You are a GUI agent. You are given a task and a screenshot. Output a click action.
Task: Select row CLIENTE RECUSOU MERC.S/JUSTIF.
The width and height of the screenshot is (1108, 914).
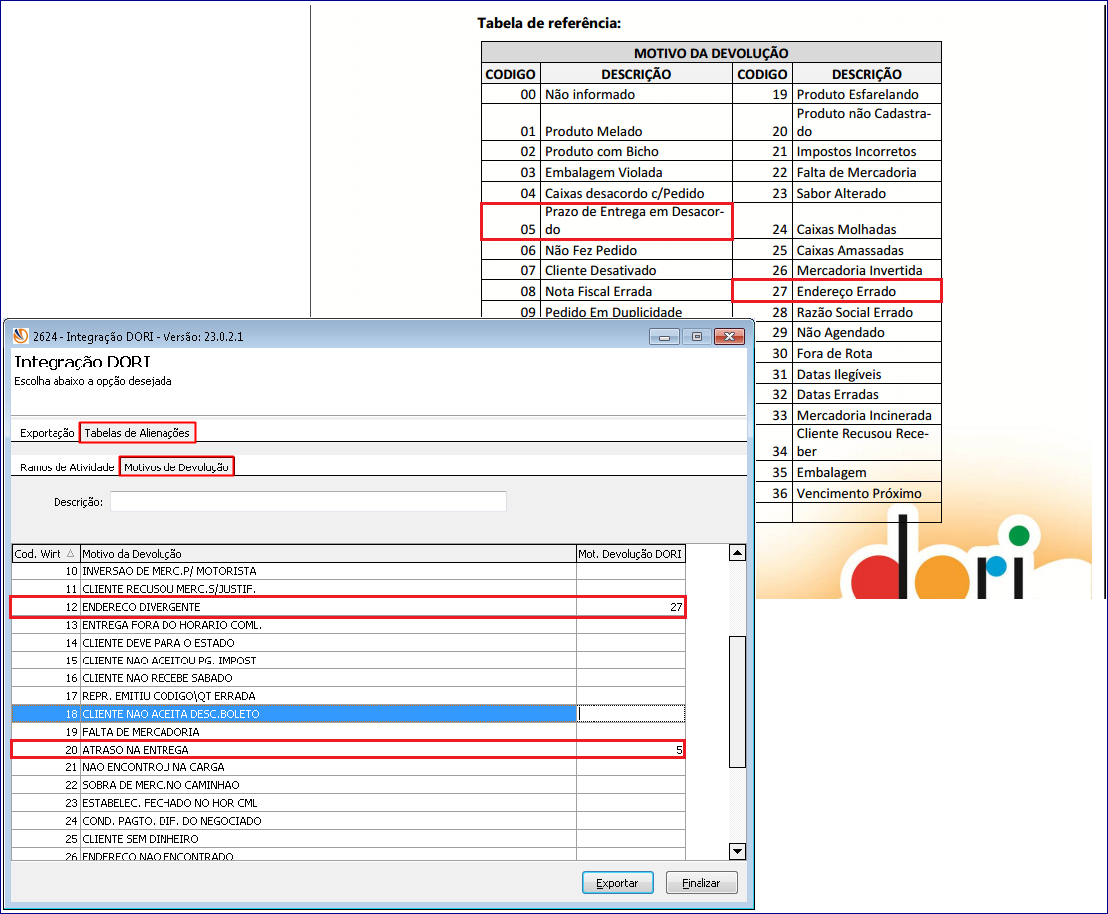pyautogui.click(x=348, y=589)
